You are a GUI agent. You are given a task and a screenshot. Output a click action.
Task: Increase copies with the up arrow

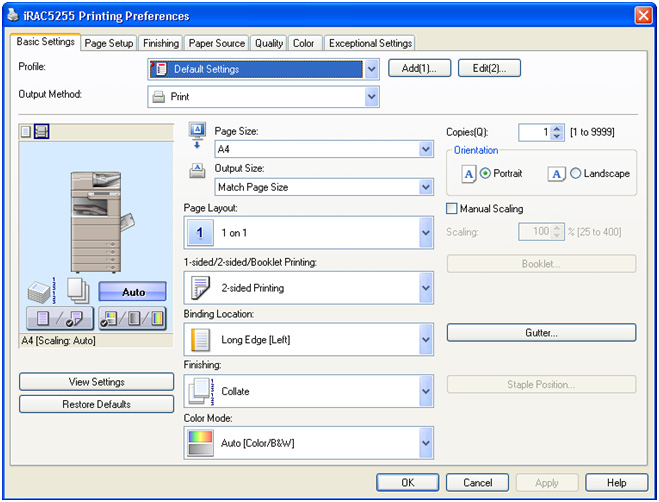pyautogui.click(x=557, y=128)
